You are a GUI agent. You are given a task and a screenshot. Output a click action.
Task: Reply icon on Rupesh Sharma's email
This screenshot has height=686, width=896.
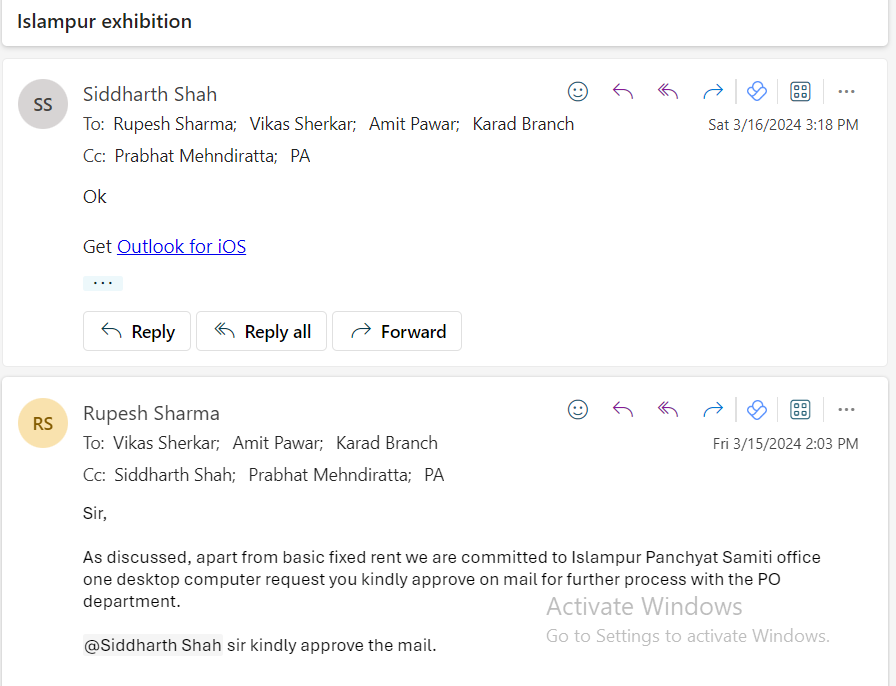(x=623, y=410)
